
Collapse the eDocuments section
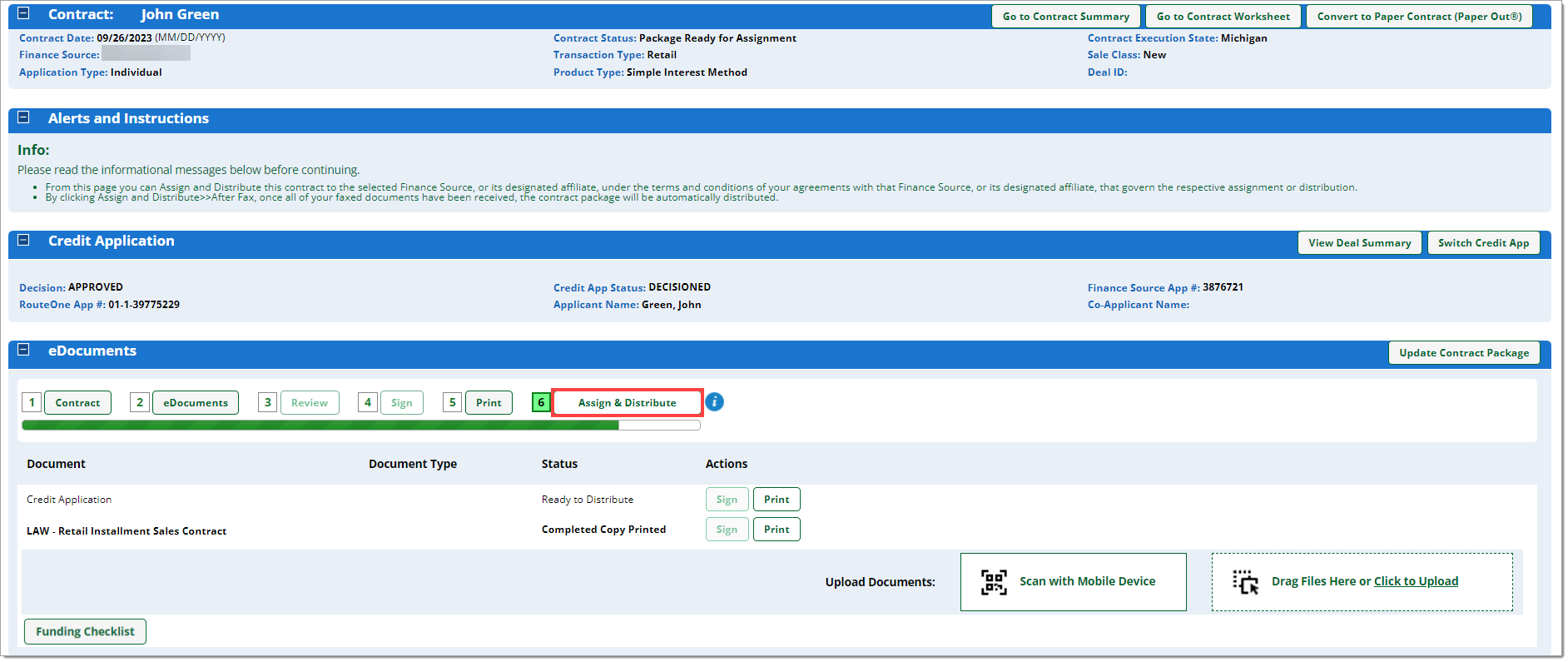pyautogui.click(x=23, y=350)
